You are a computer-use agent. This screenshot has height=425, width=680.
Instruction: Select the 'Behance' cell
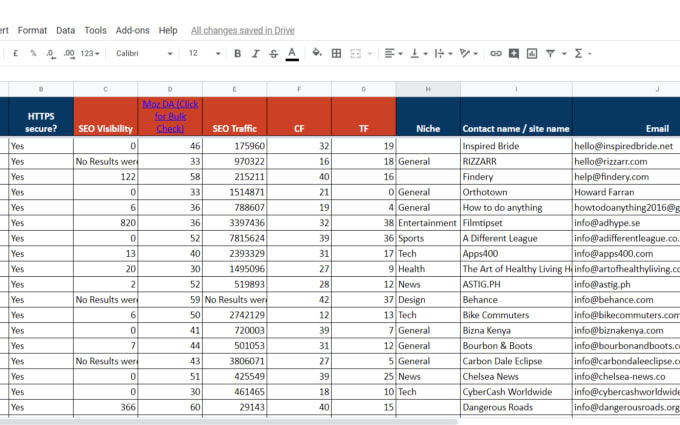[516, 300]
